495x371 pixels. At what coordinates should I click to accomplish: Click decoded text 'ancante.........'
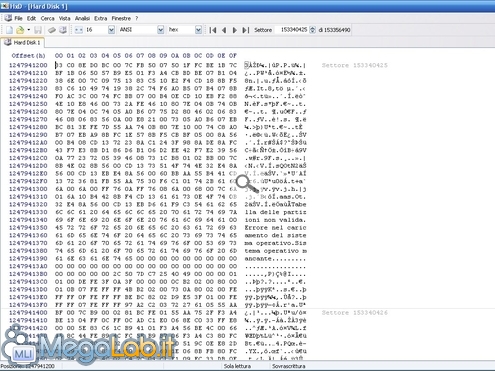pyautogui.click(x=275, y=258)
